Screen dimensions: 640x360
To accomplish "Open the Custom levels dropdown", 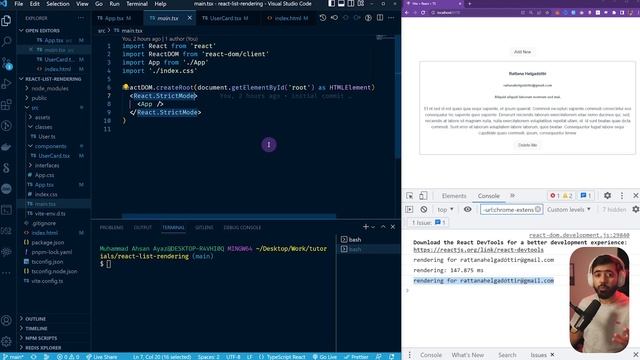I will coord(569,209).
